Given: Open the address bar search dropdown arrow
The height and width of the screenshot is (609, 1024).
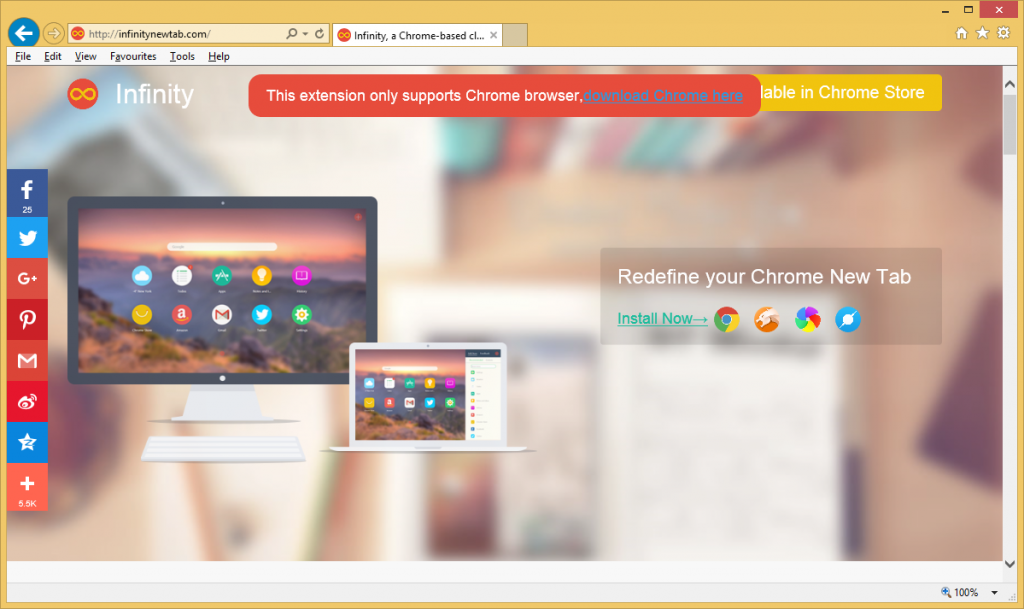Looking at the screenshot, I should 305,33.
